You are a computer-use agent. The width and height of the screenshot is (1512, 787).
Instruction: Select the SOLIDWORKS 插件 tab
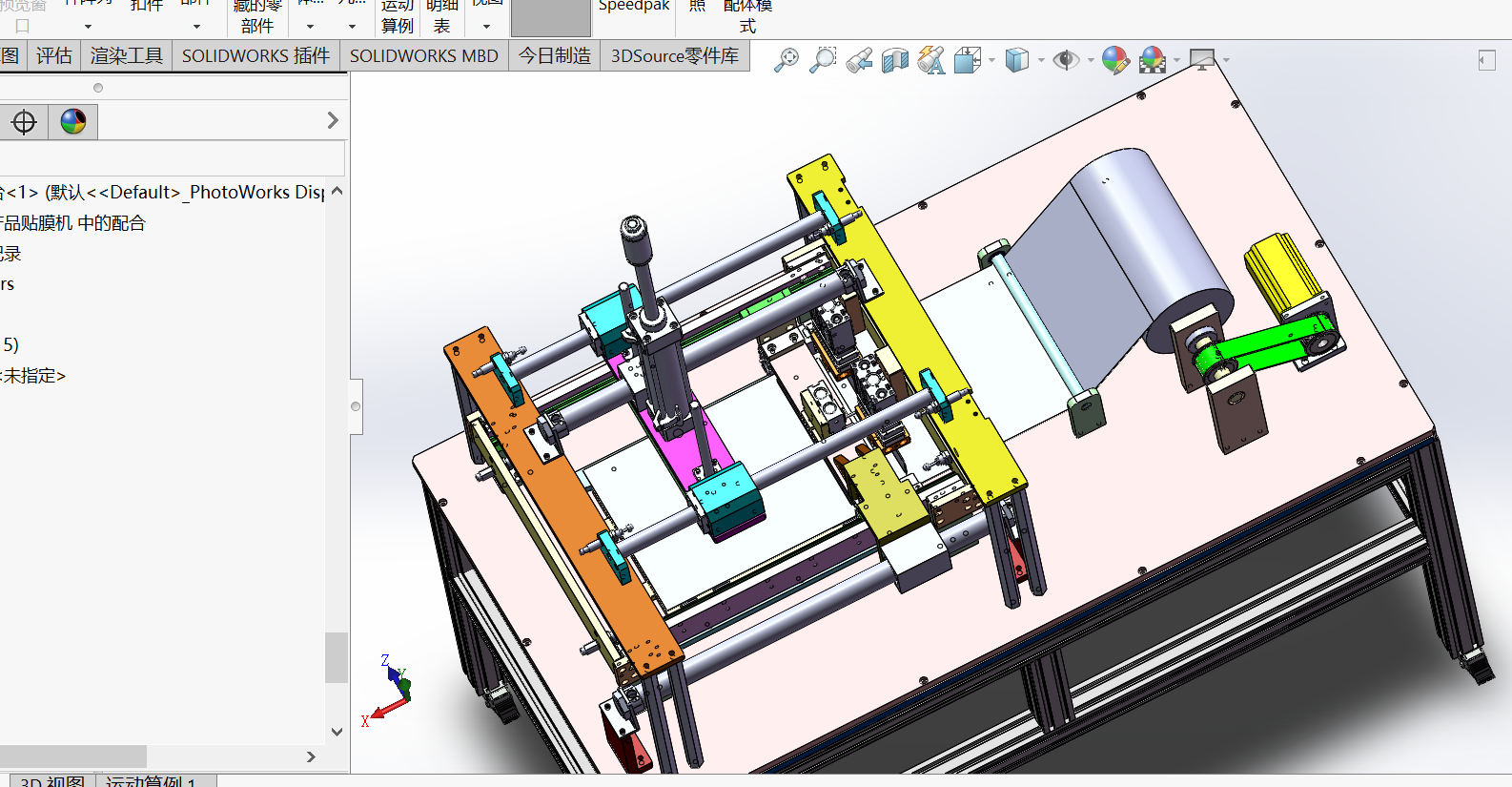(255, 56)
